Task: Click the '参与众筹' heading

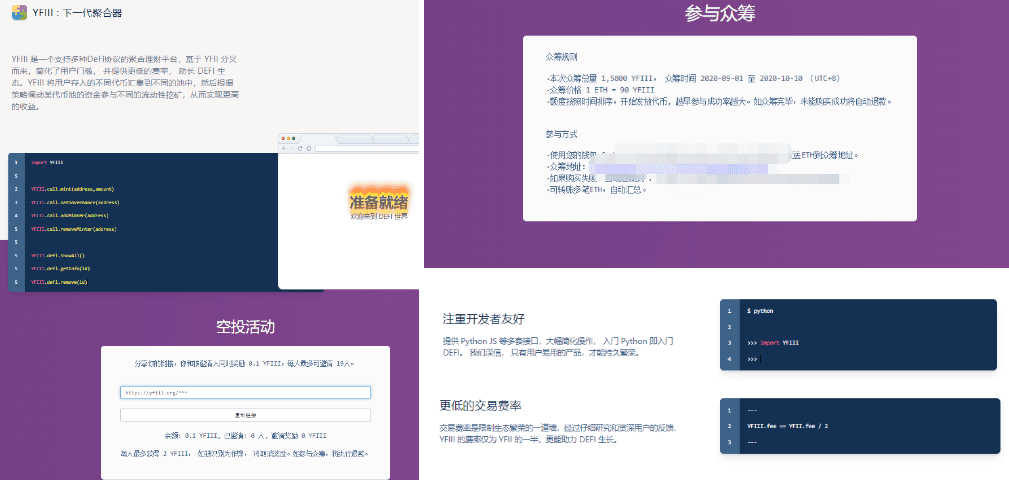Action: click(720, 14)
